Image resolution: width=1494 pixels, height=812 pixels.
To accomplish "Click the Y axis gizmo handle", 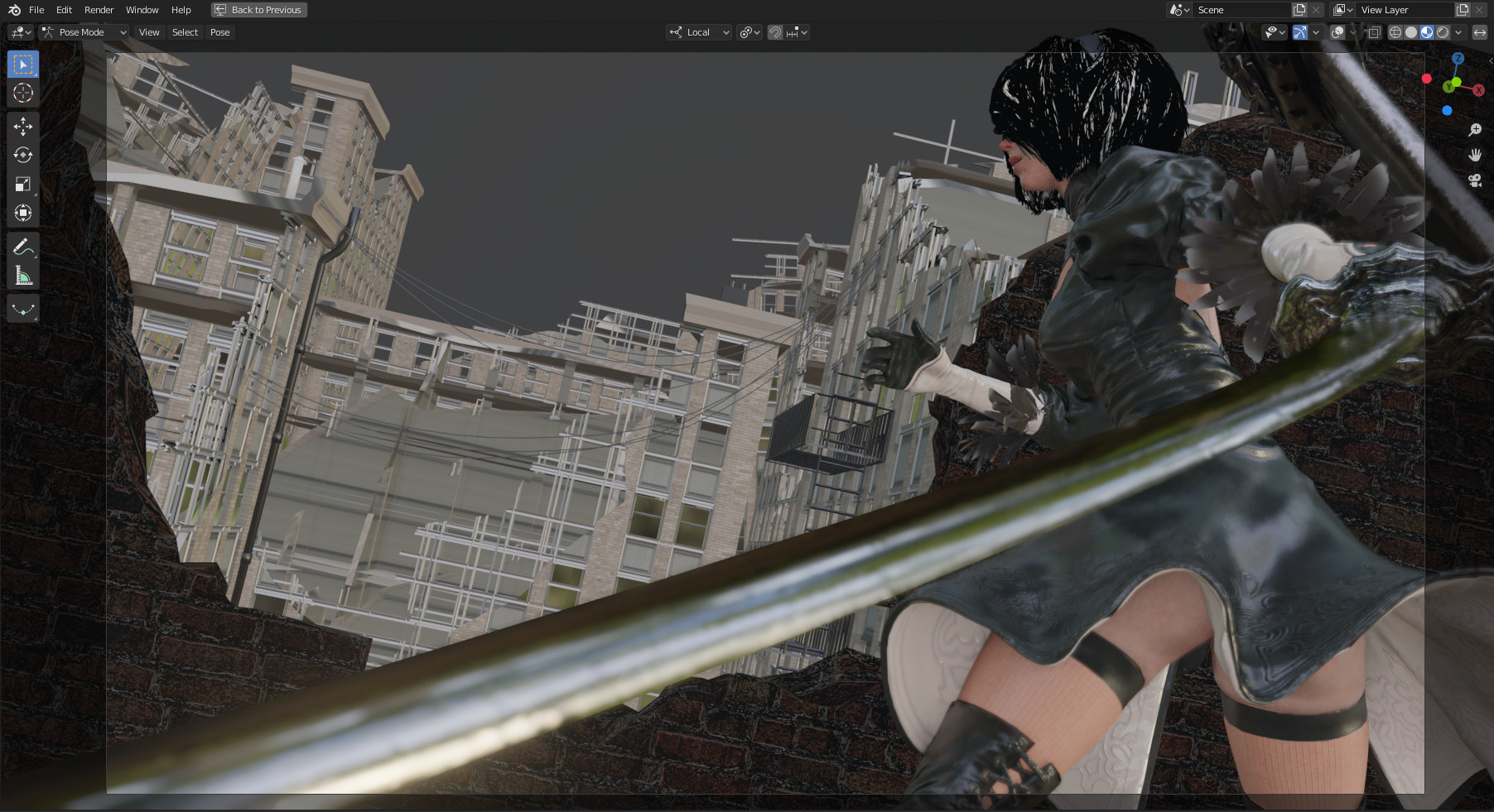I will (1449, 86).
